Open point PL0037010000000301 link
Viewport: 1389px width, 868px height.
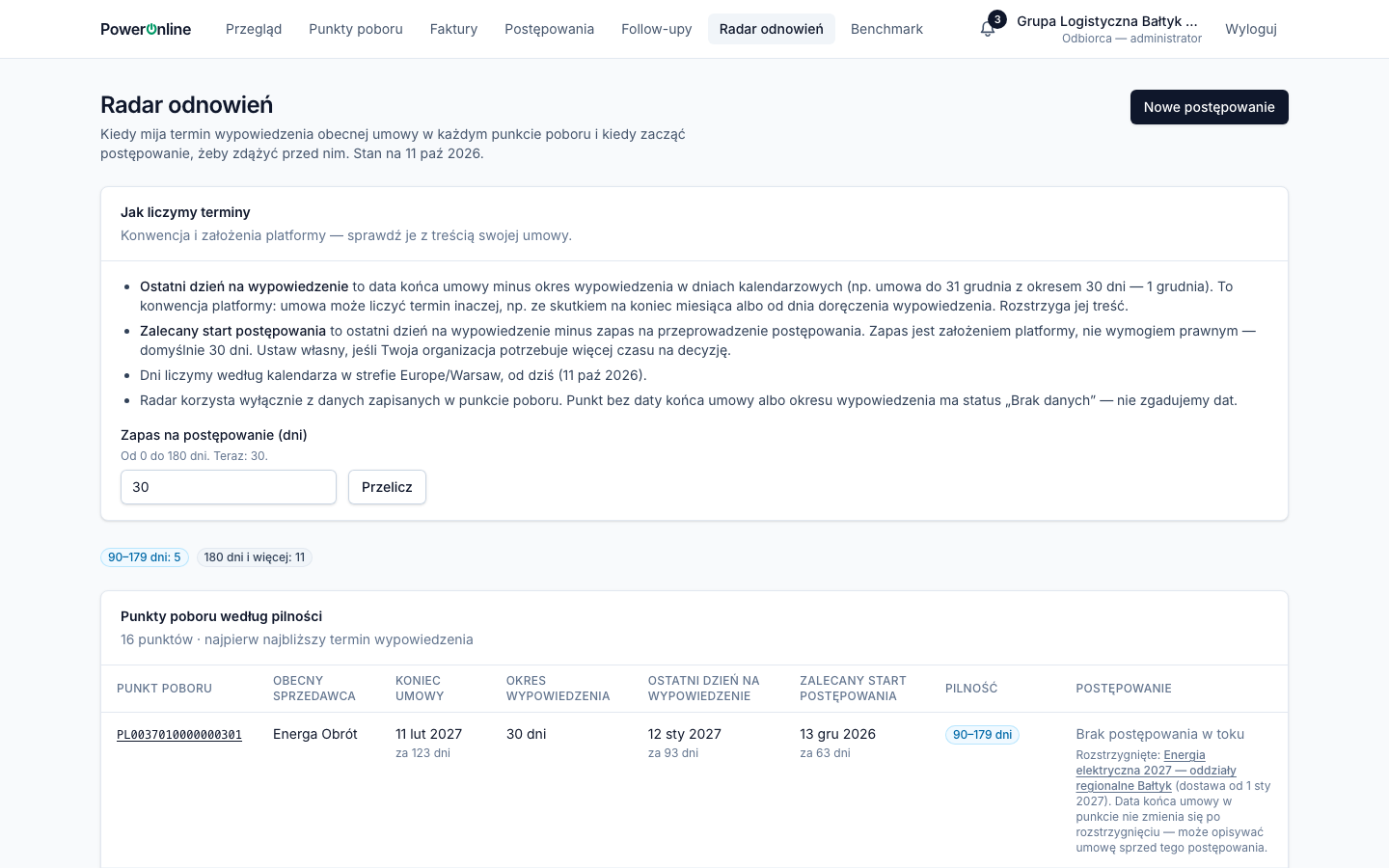[x=179, y=735]
